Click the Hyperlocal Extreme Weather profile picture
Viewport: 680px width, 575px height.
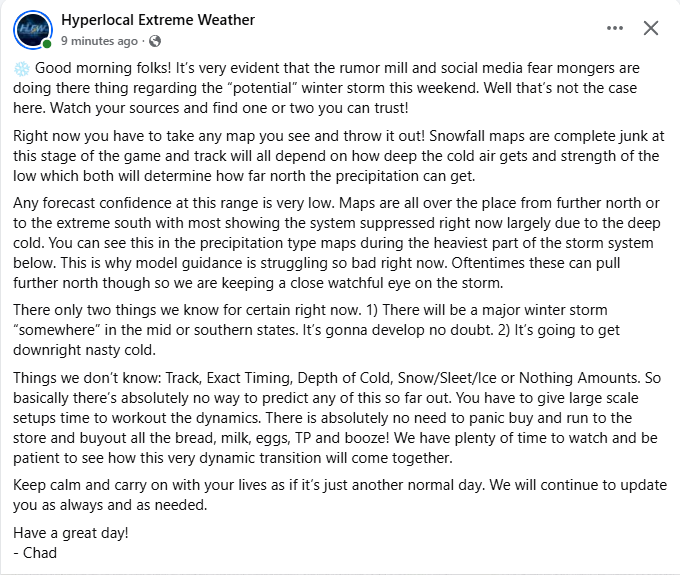click(32, 30)
